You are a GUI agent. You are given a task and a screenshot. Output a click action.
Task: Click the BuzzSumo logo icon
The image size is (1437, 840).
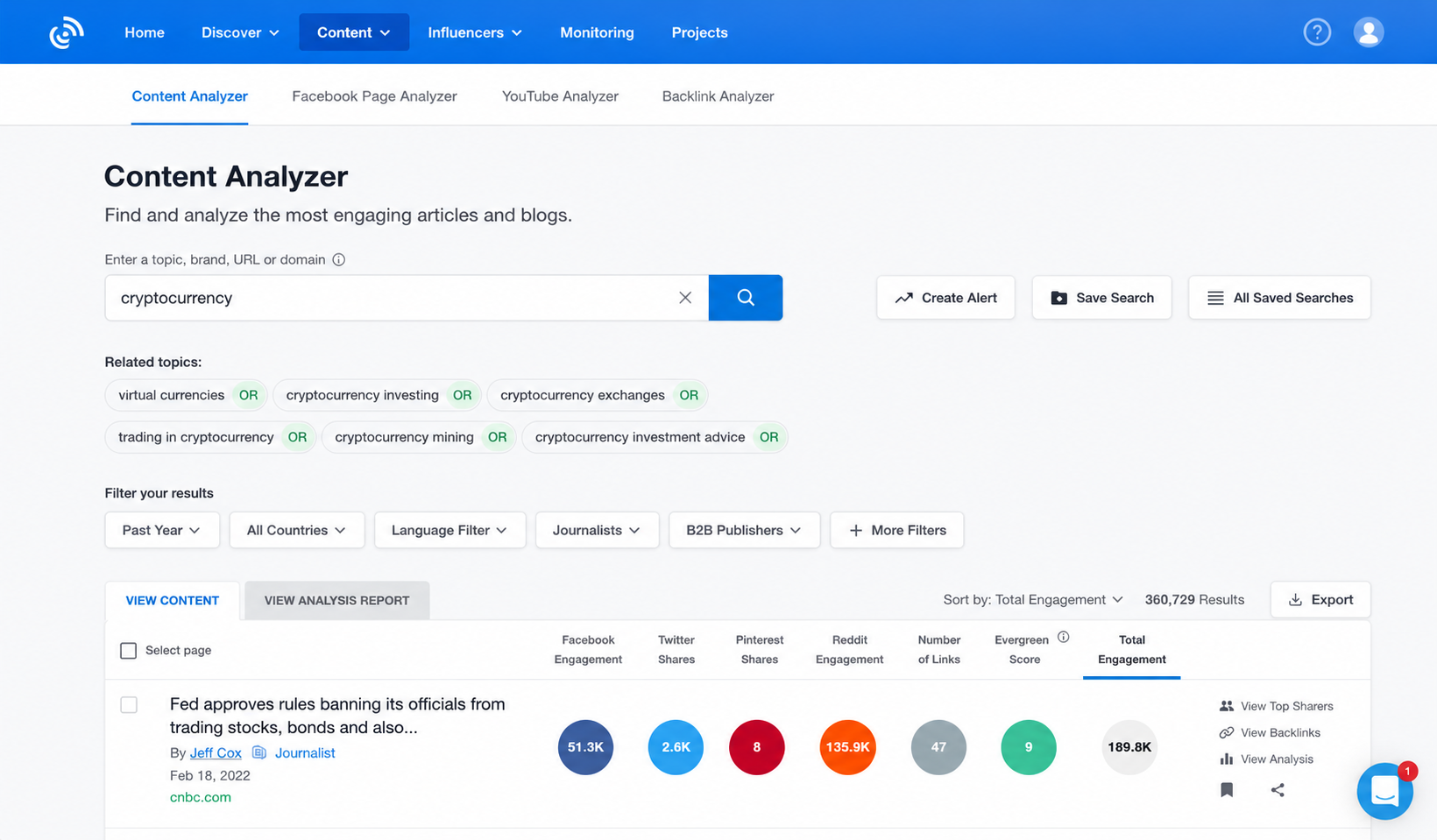click(x=67, y=32)
